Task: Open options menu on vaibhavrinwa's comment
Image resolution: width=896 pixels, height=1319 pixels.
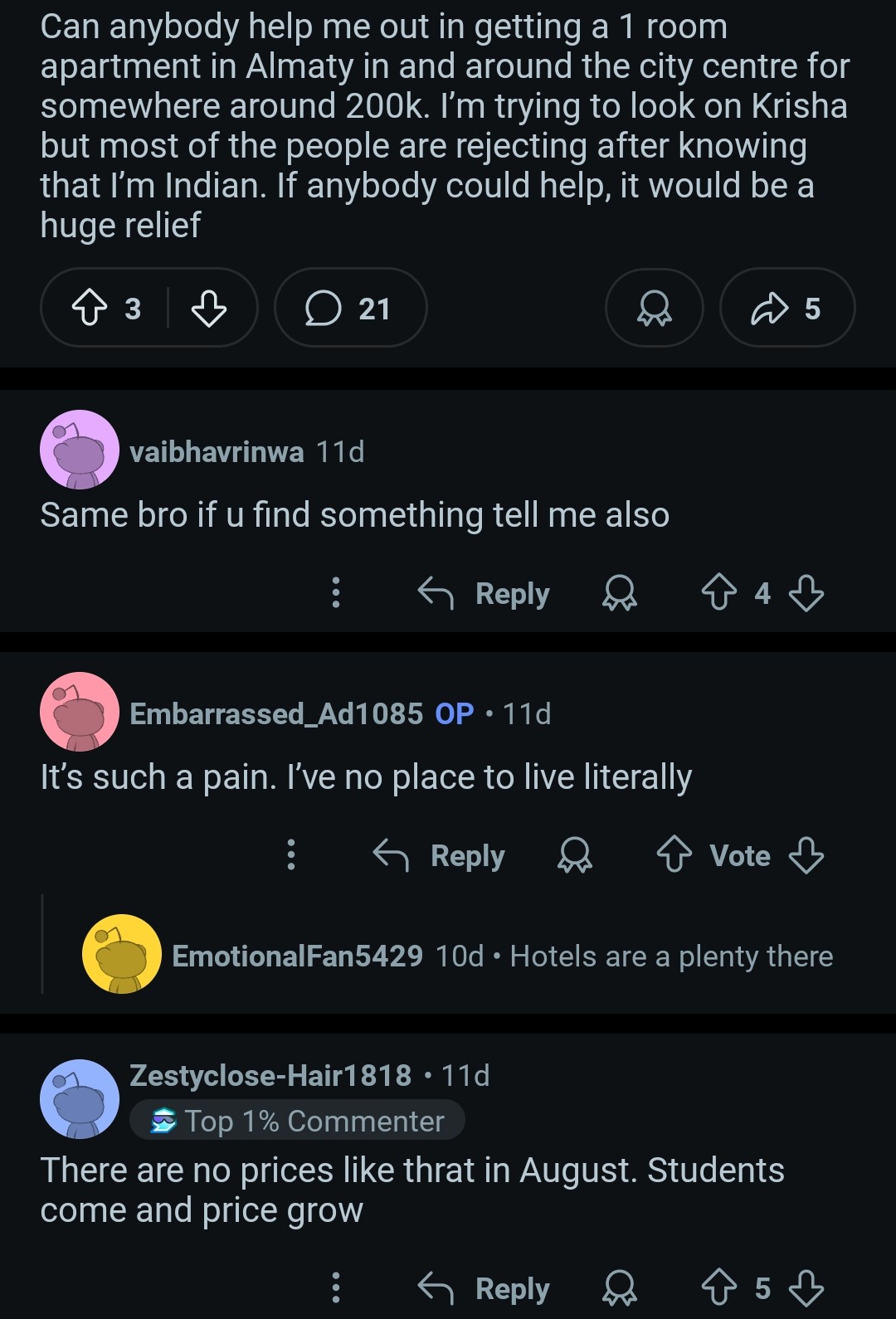Action: click(335, 593)
